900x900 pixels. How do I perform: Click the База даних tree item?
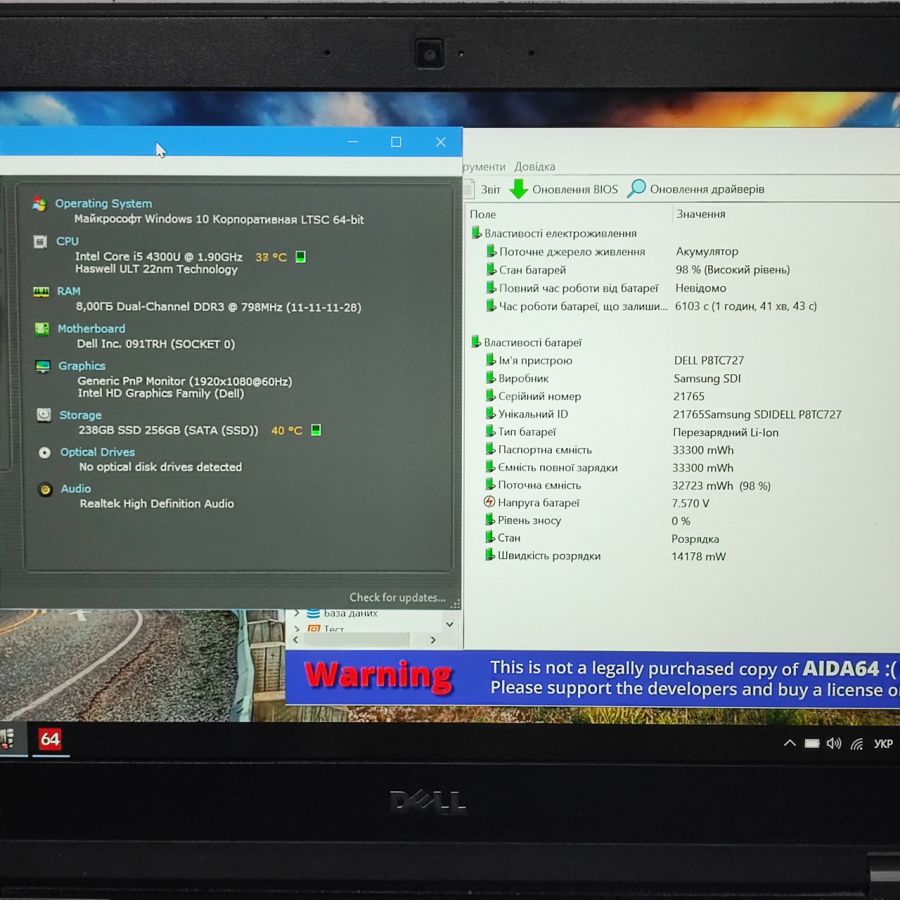click(351, 613)
